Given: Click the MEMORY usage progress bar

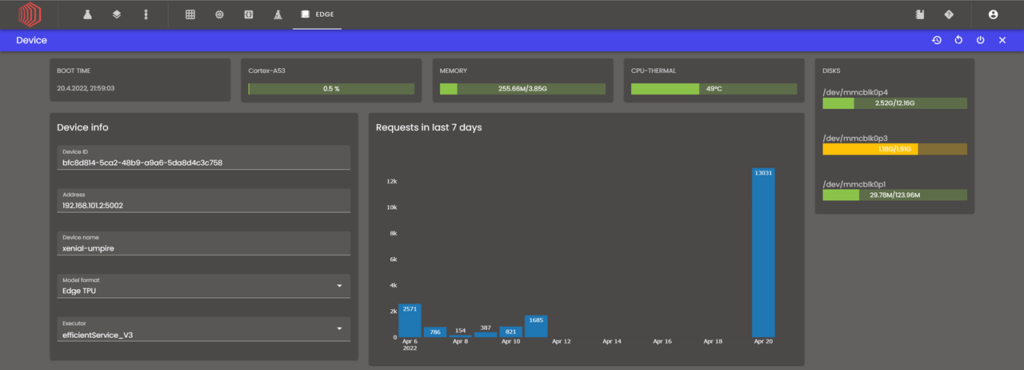Looking at the screenshot, I should click(522, 89).
